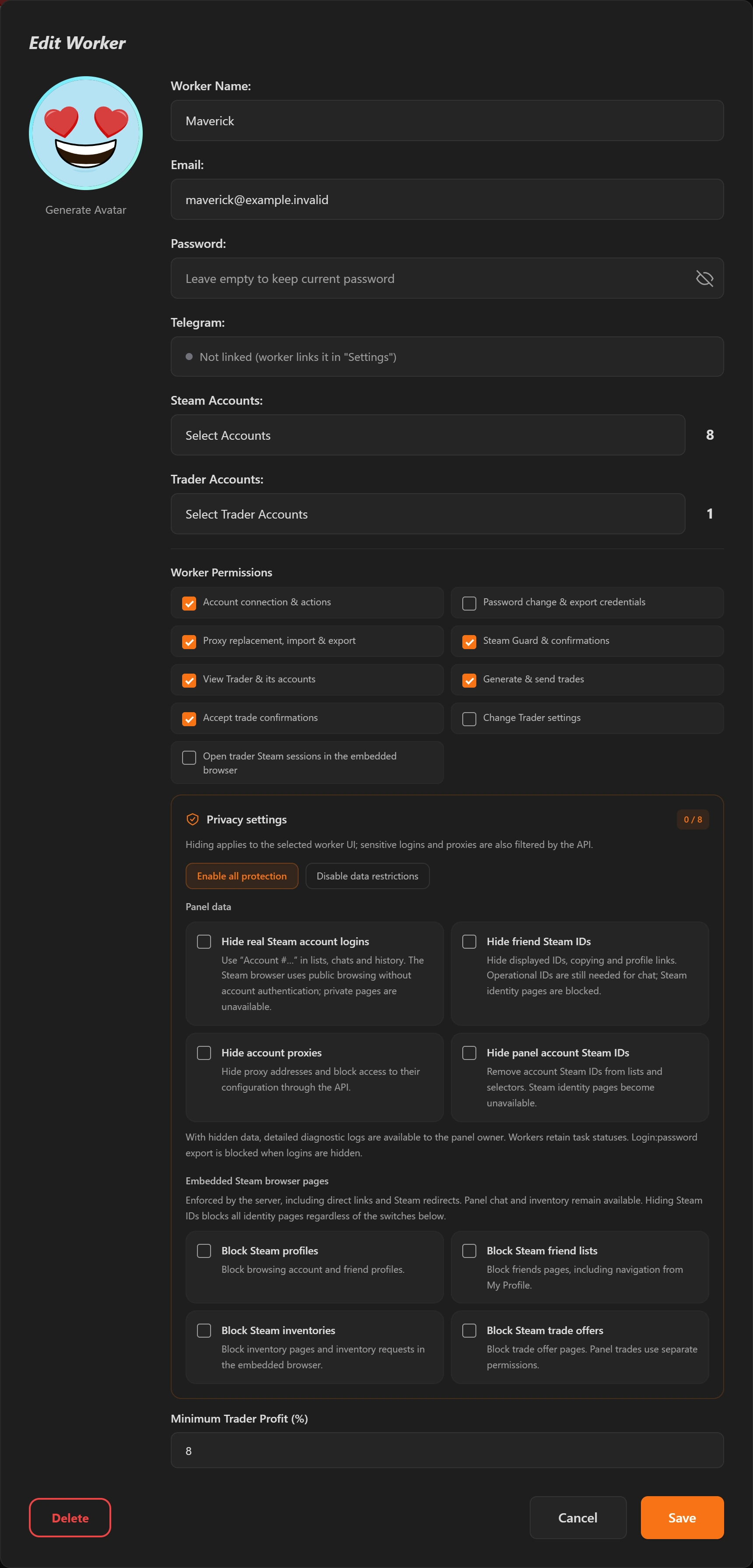Click Enable all protection button

click(x=242, y=876)
